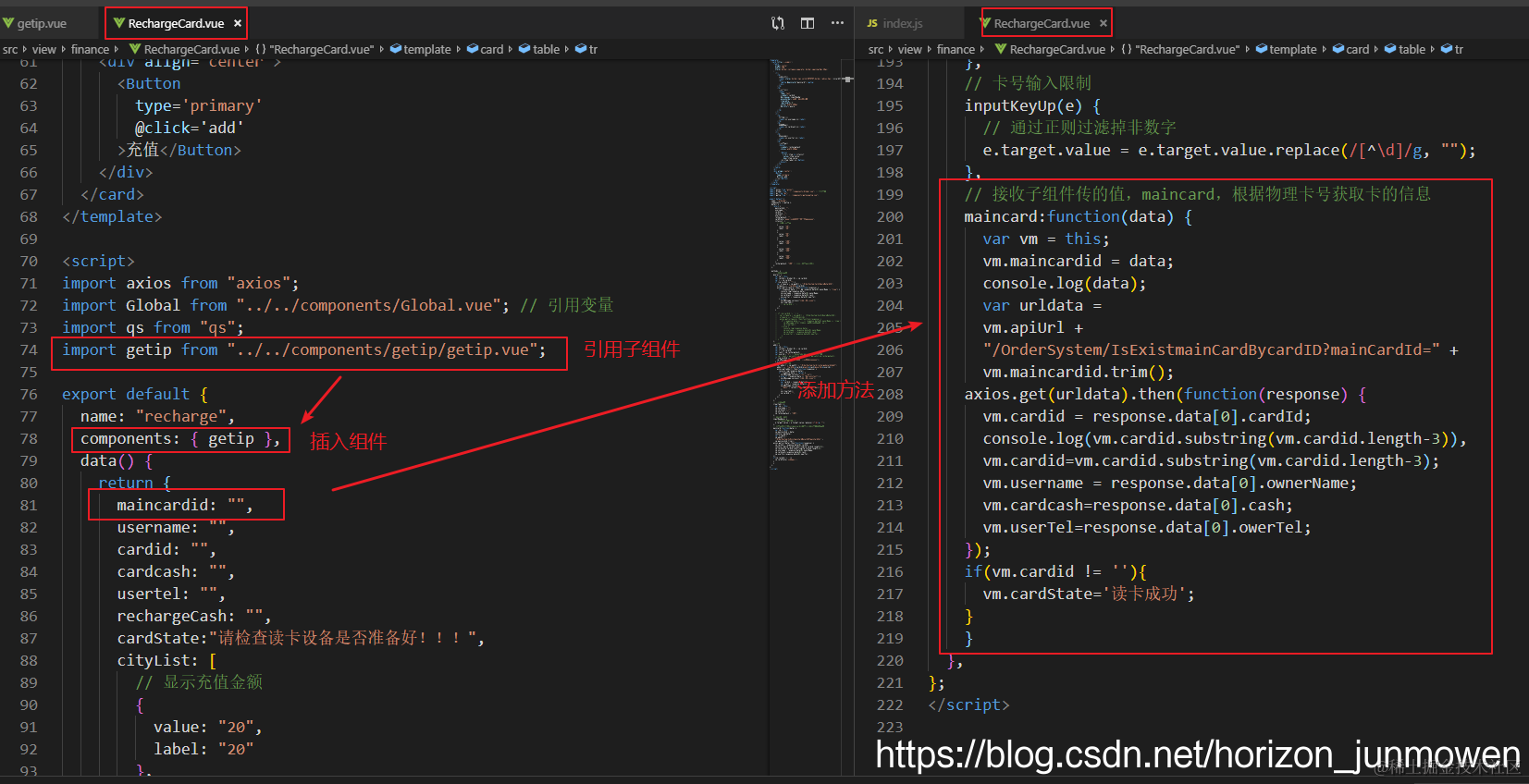Click 'src' breadcrumb in left editor
The height and width of the screenshot is (784, 1529).
click(10, 49)
